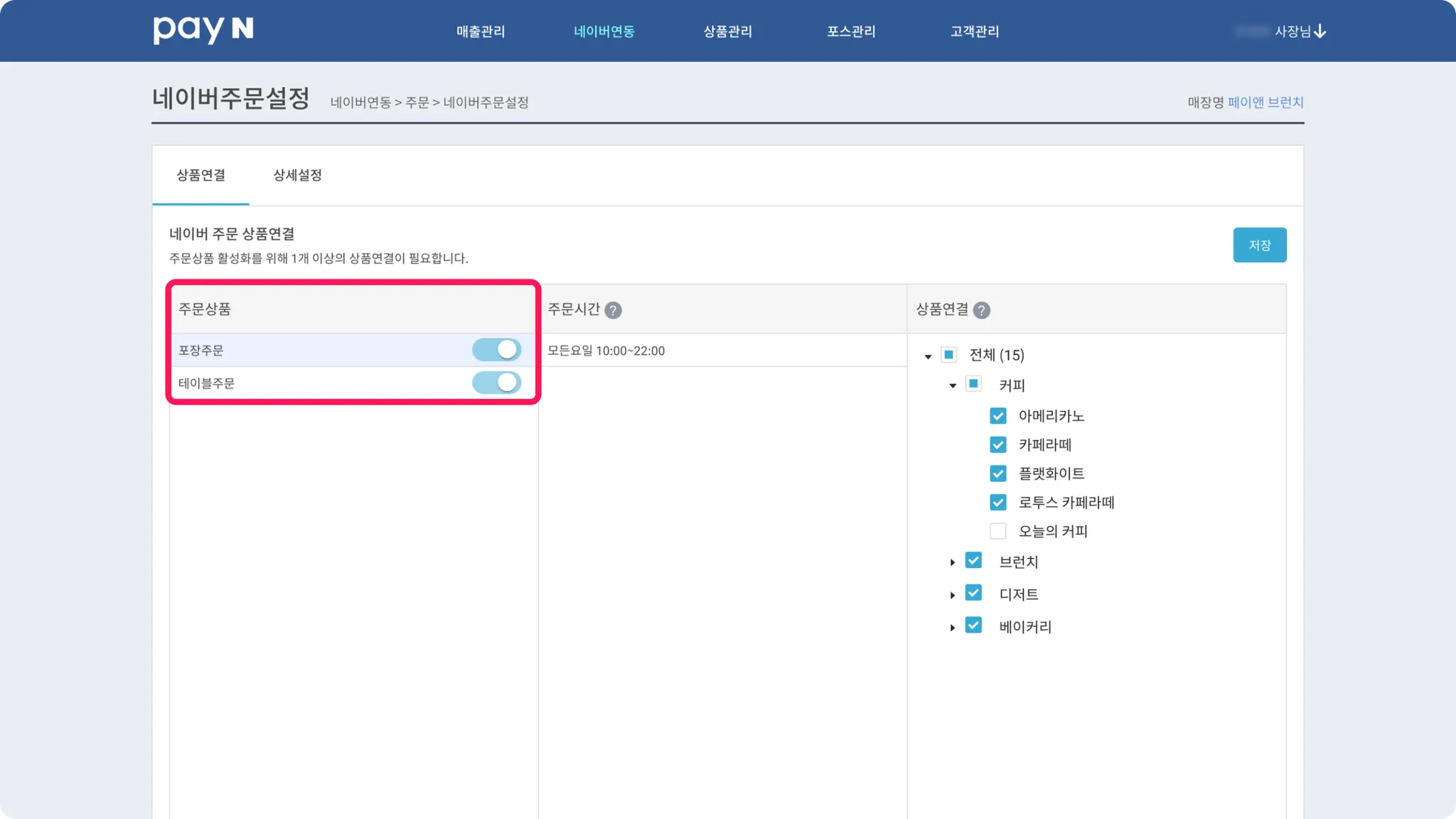The image size is (1456, 819).
Task: Open the 매출관리 menu
Action: [481, 31]
